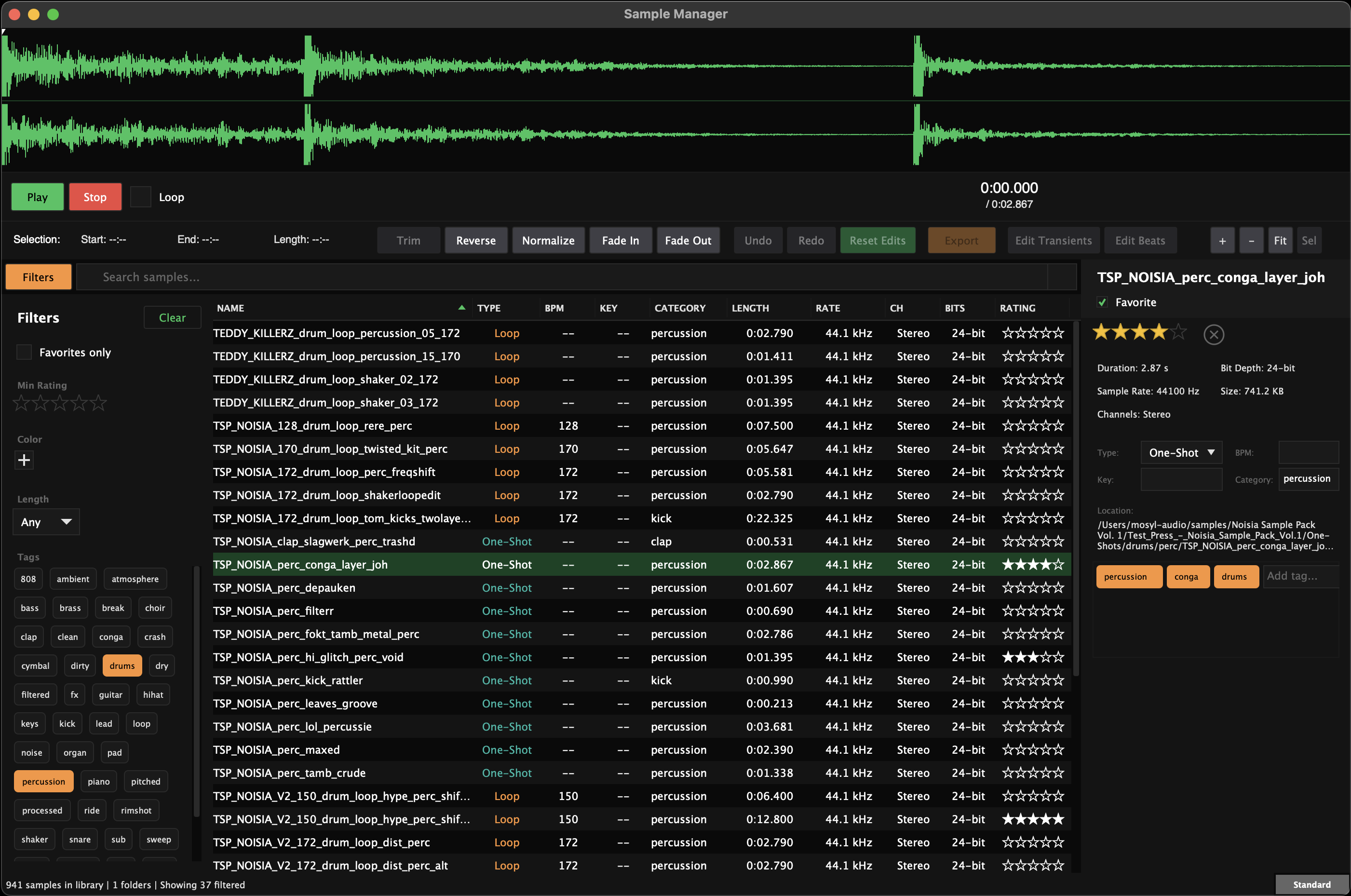Reverse the name sort using the column arrow
This screenshot has width=1351, height=896.
pos(461,308)
